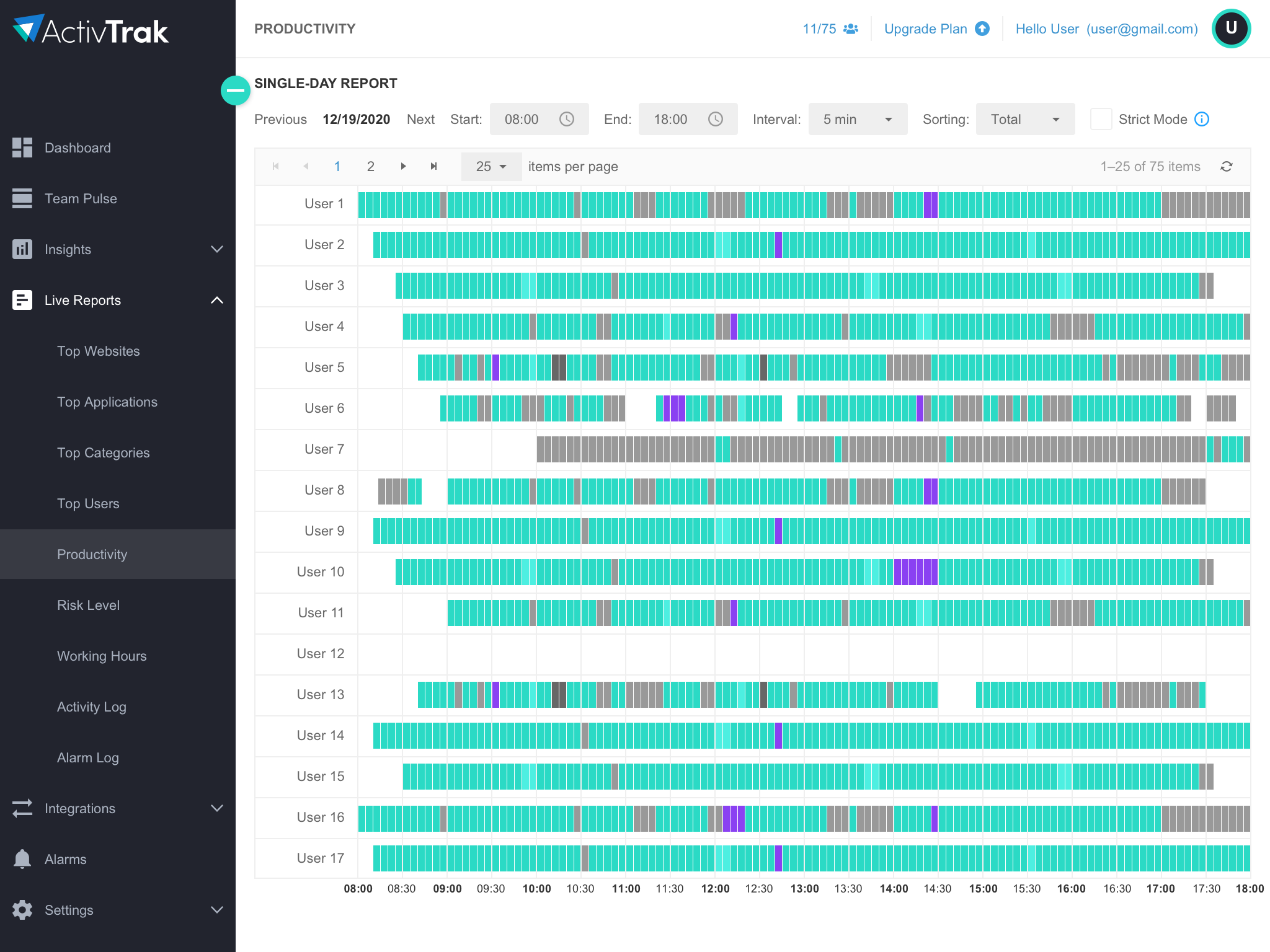Open the Sorting dropdown showing Total
Viewport: 1270px width, 952px height.
[1024, 119]
